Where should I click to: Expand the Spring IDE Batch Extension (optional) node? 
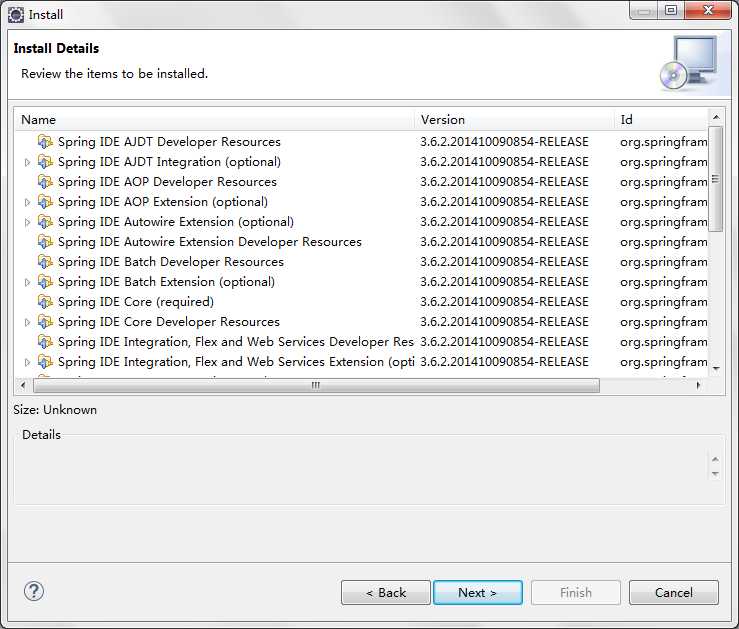[x=27, y=282]
